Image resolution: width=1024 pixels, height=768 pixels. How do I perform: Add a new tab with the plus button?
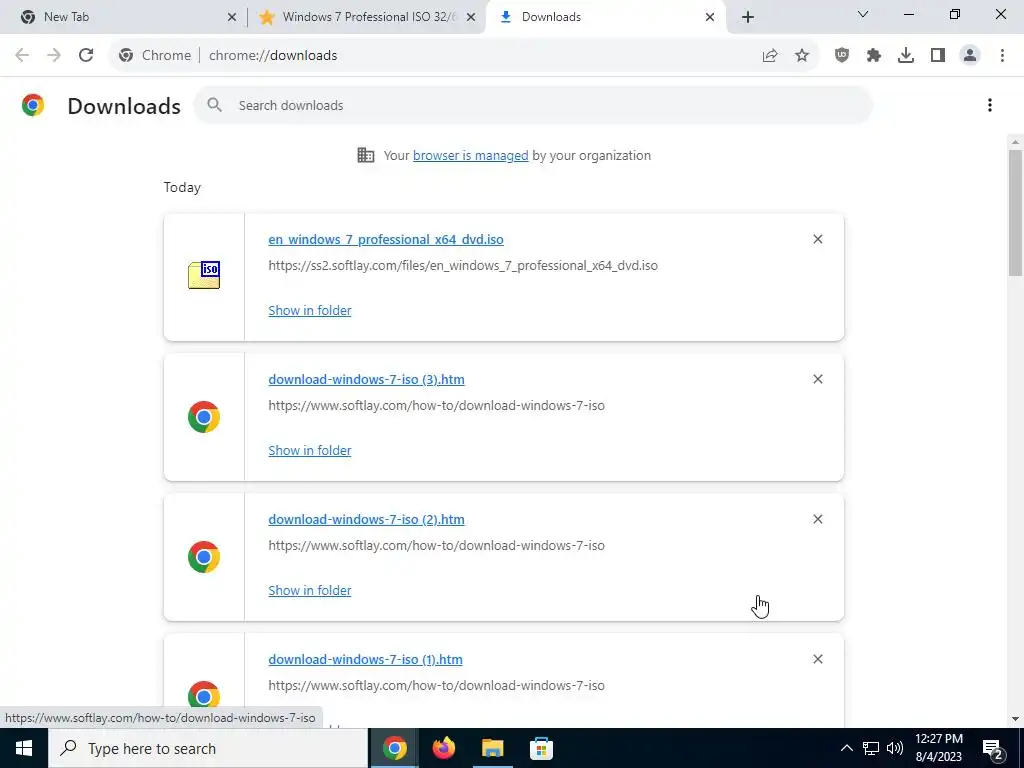click(x=748, y=17)
